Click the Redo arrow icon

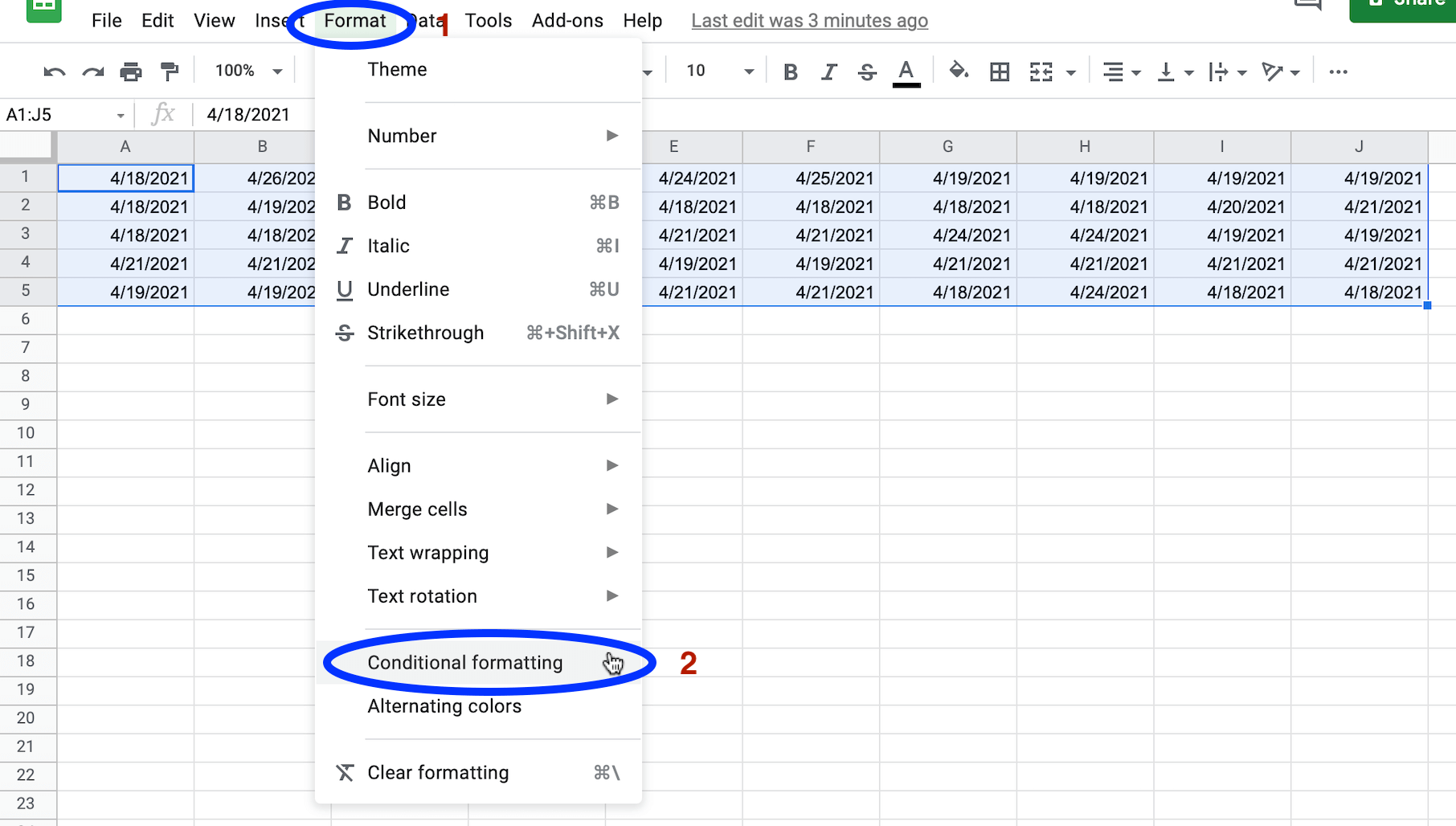pos(93,72)
